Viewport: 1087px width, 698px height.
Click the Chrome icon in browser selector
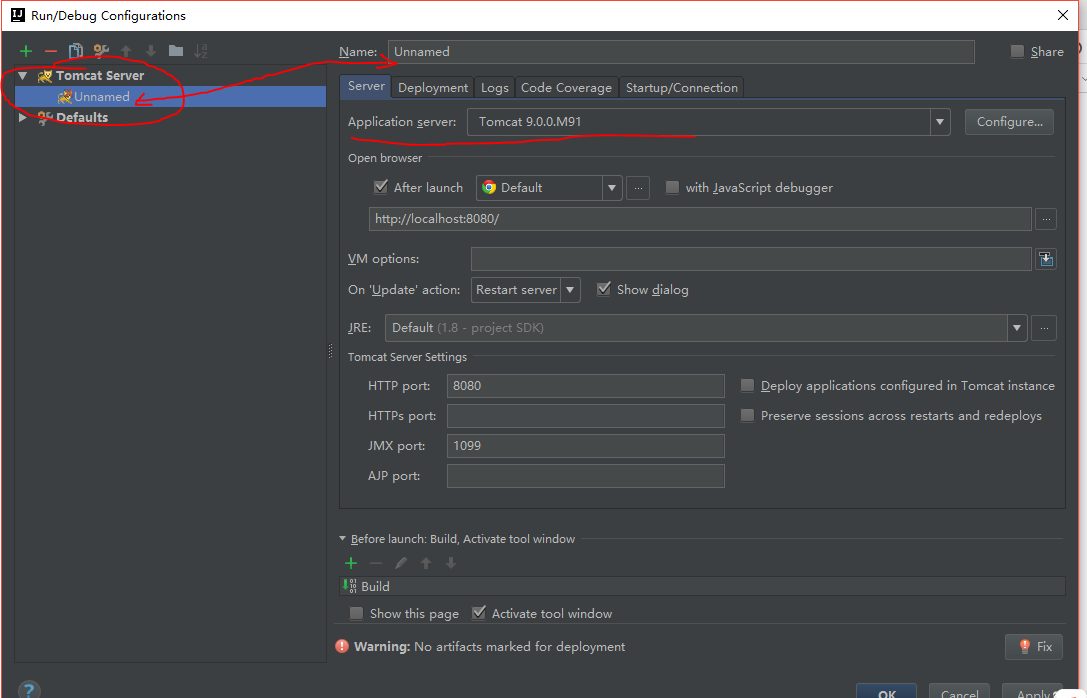point(489,187)
